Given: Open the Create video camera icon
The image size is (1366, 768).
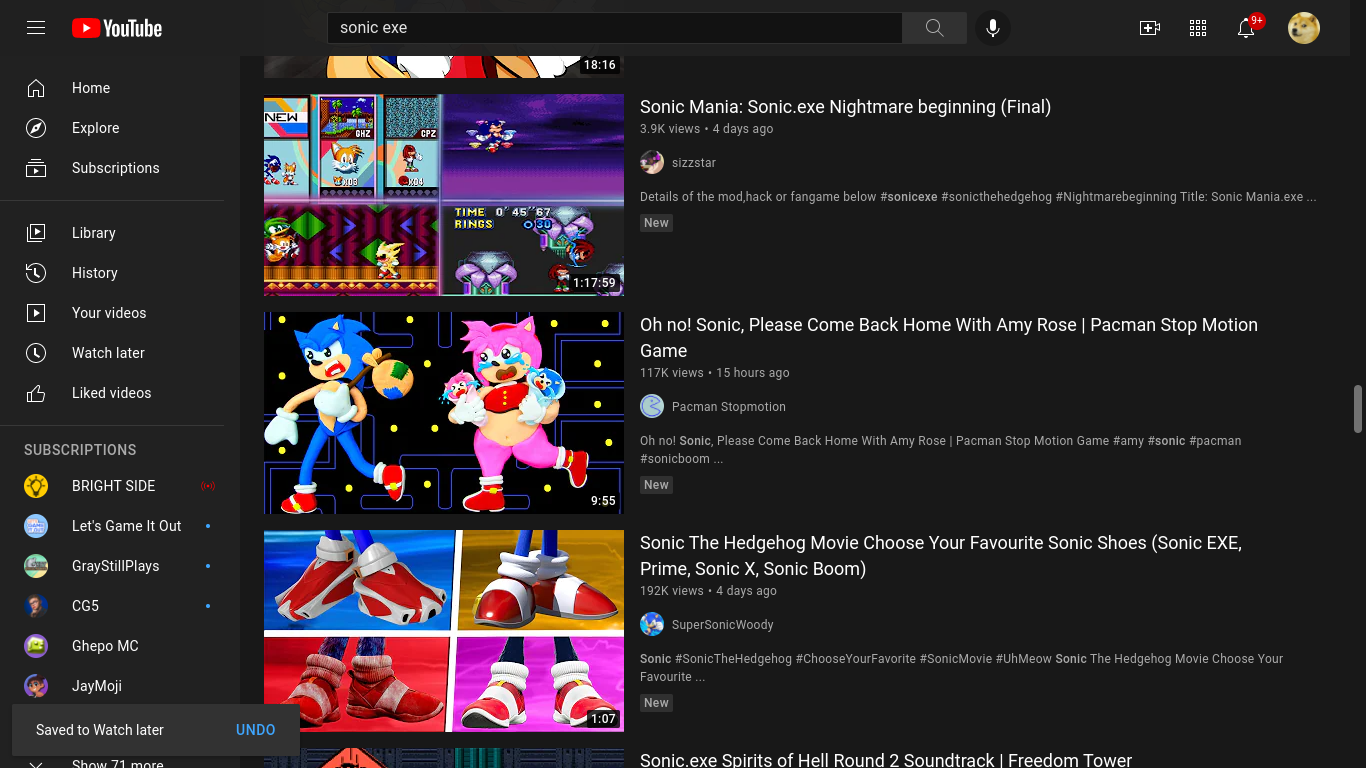Looking at the screenshot, I should point(1150,28).
